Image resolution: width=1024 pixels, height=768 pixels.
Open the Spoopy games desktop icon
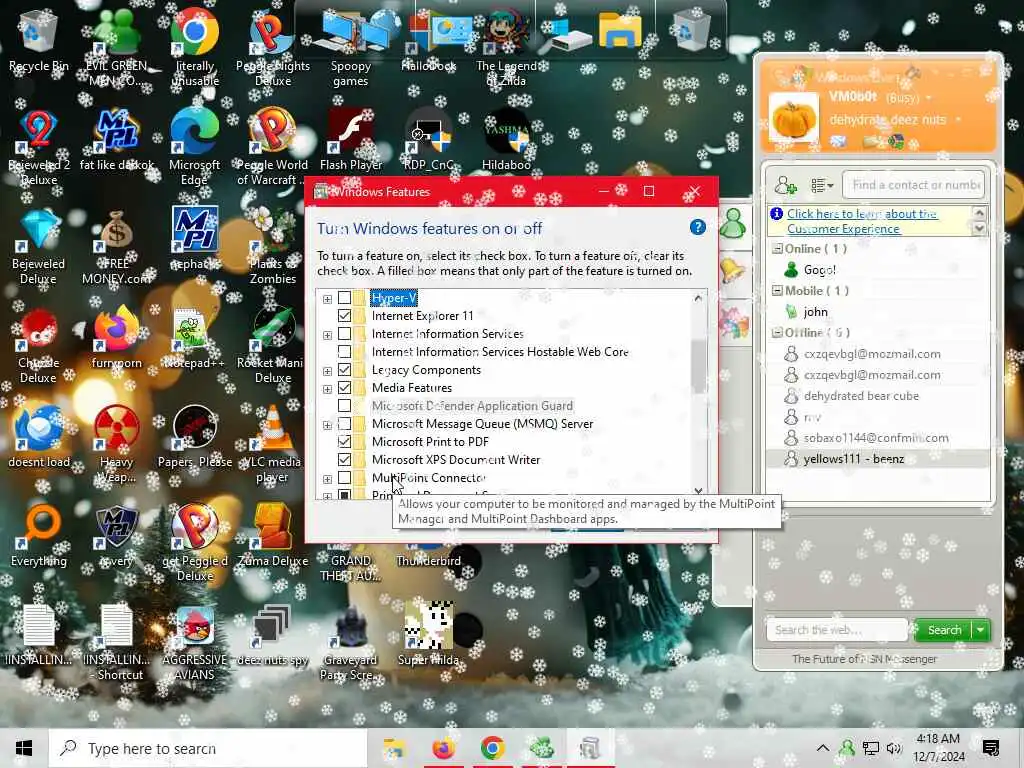(351, 47)
